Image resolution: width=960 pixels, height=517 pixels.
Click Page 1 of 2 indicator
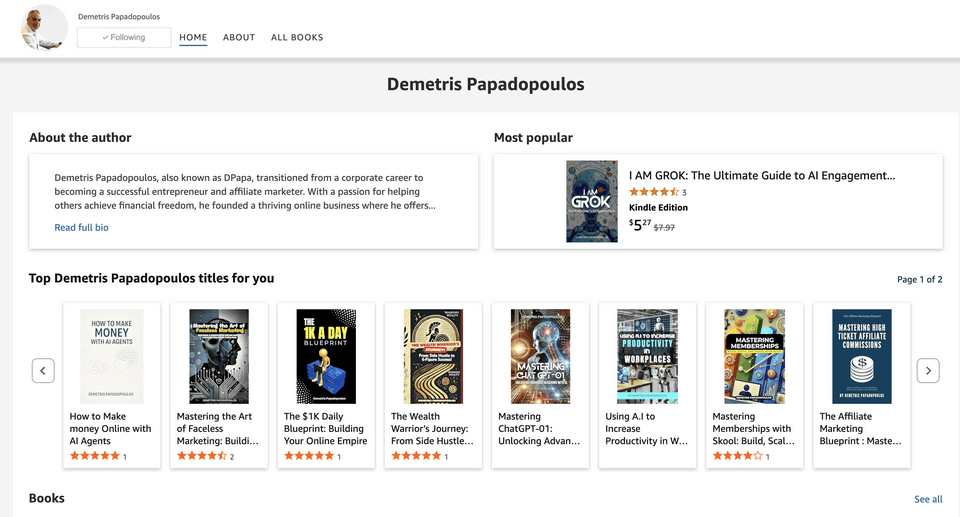(x=920, y=279)
